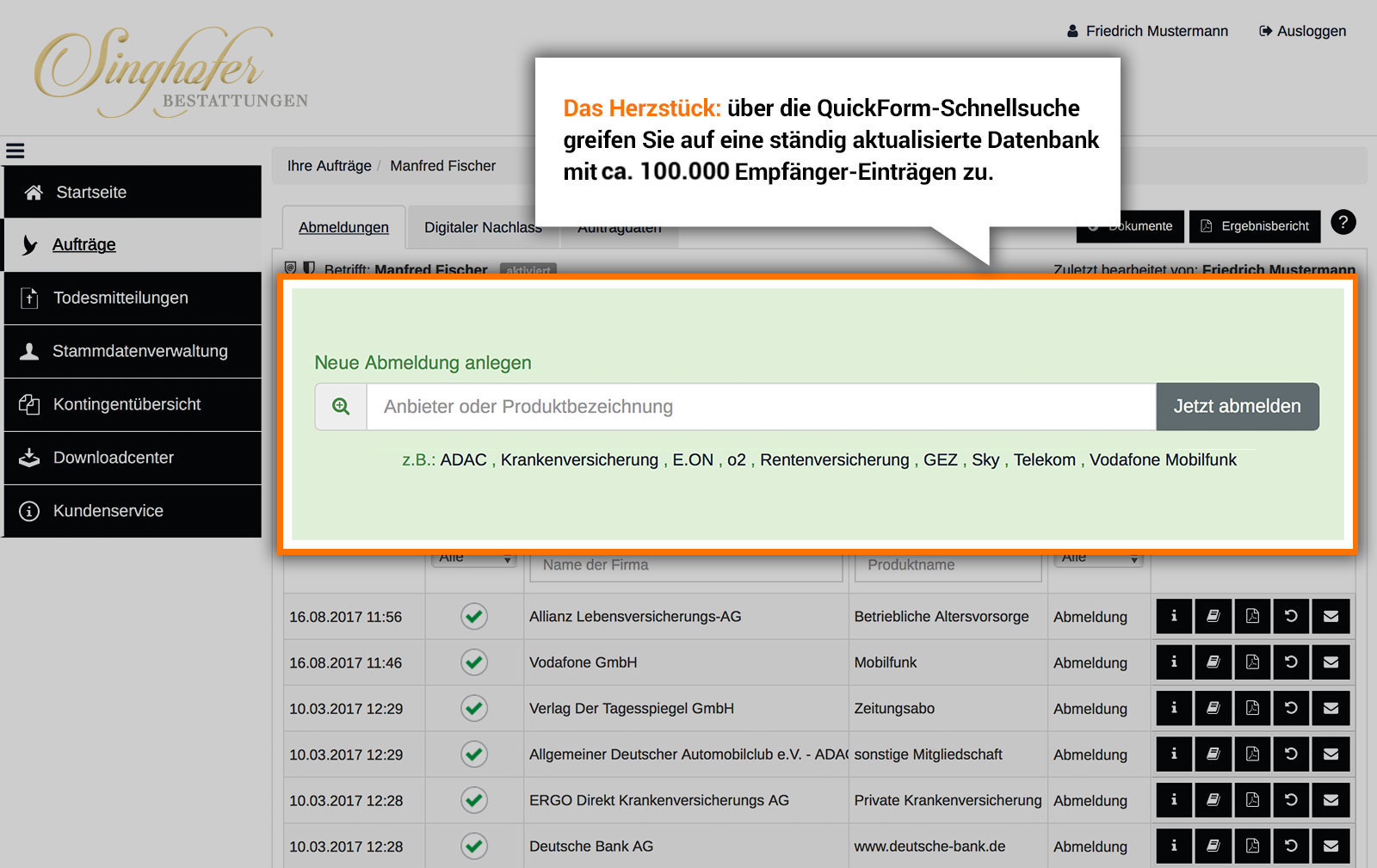Image resolution: width=1377 pixels, height=868 pixels.
Task: Click cell Betriebliche Altersvorsorge
Action: pyautogui.click(x=942, y=617)
